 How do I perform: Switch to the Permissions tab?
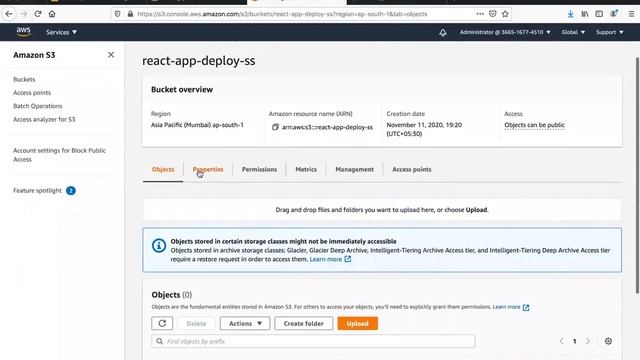(x=259, y=169)
